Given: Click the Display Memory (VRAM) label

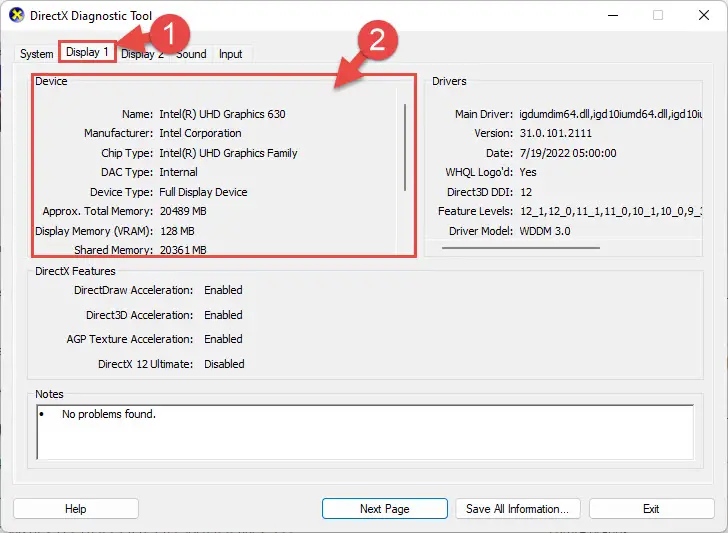Looking at the screenshot, I should pyautogui.click(x=94, y=231).
